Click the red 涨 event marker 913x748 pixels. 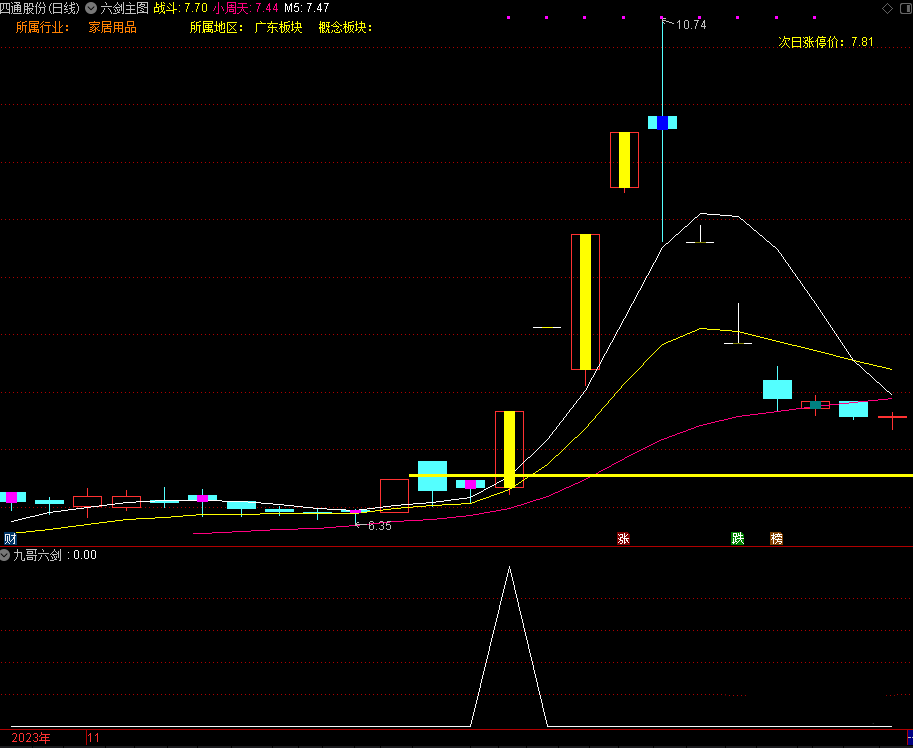pos(623,539)
